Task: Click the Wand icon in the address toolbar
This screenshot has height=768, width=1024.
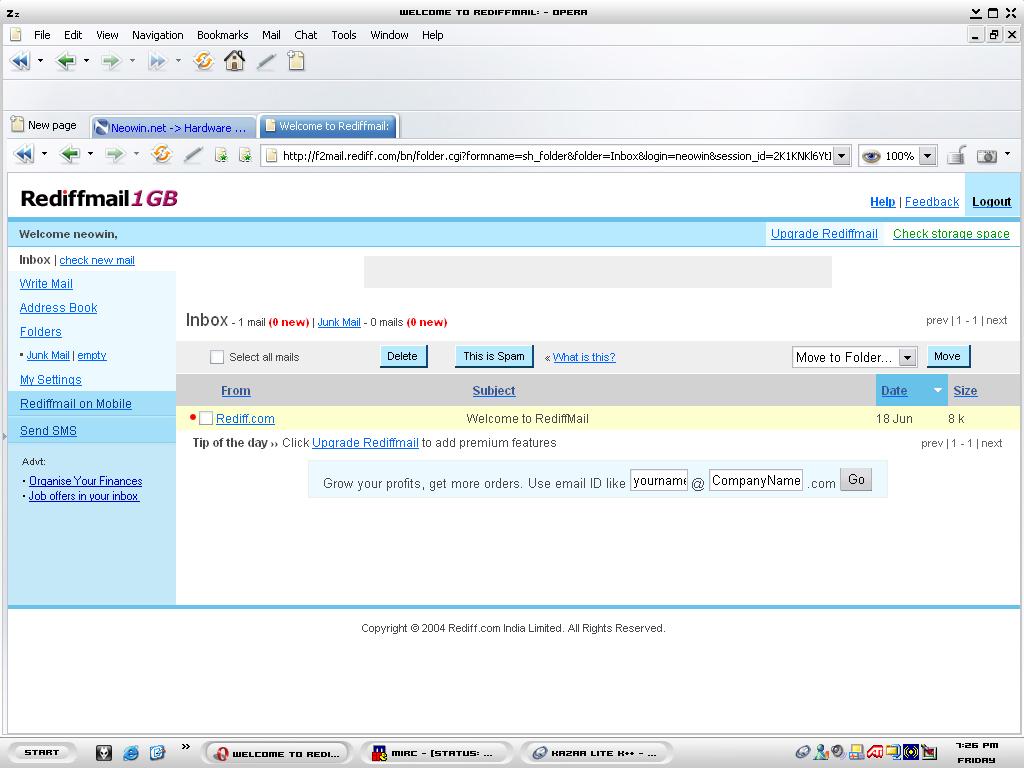Action: [193, 155]
